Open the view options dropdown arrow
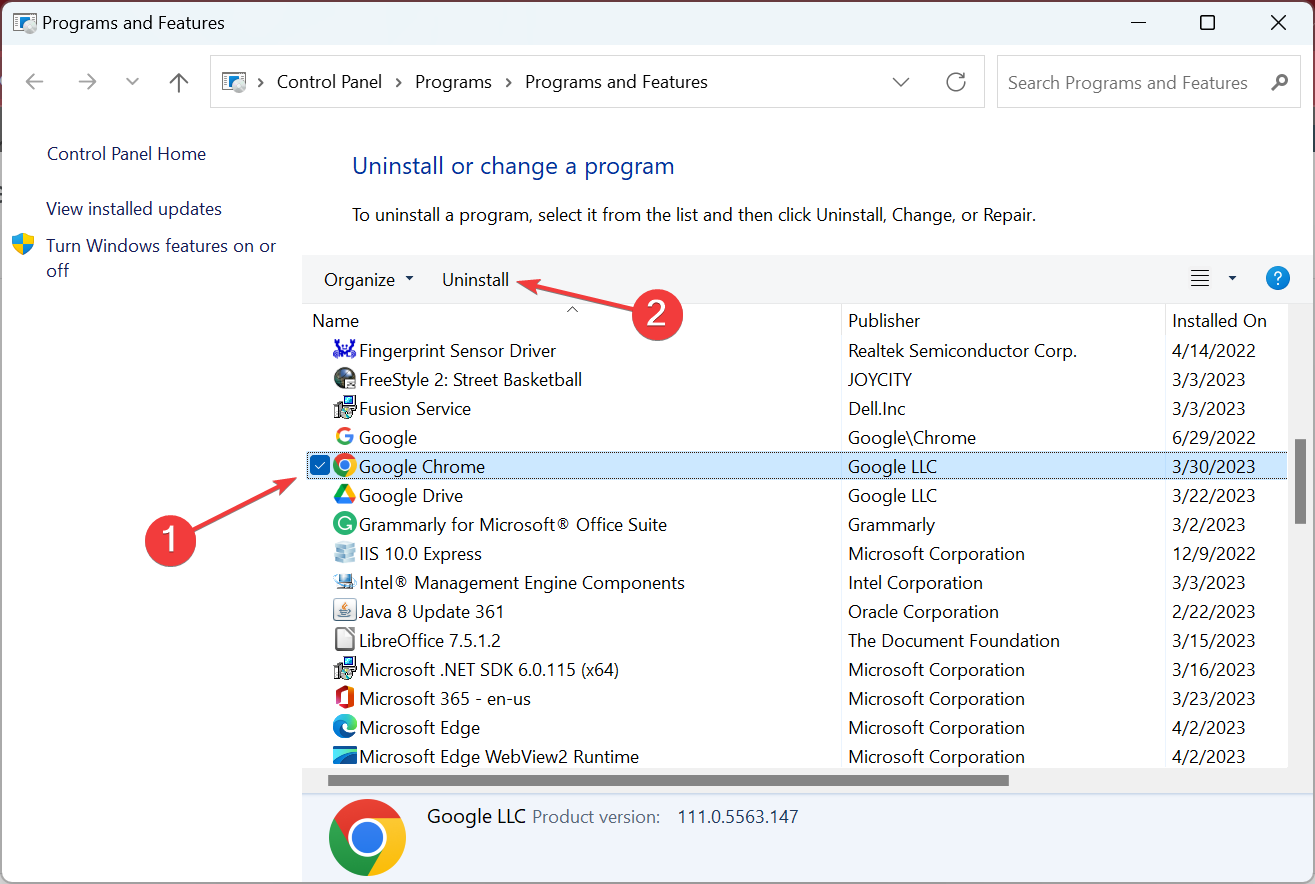This screenshot has height=884, width=1315. tap(1232, 279)
